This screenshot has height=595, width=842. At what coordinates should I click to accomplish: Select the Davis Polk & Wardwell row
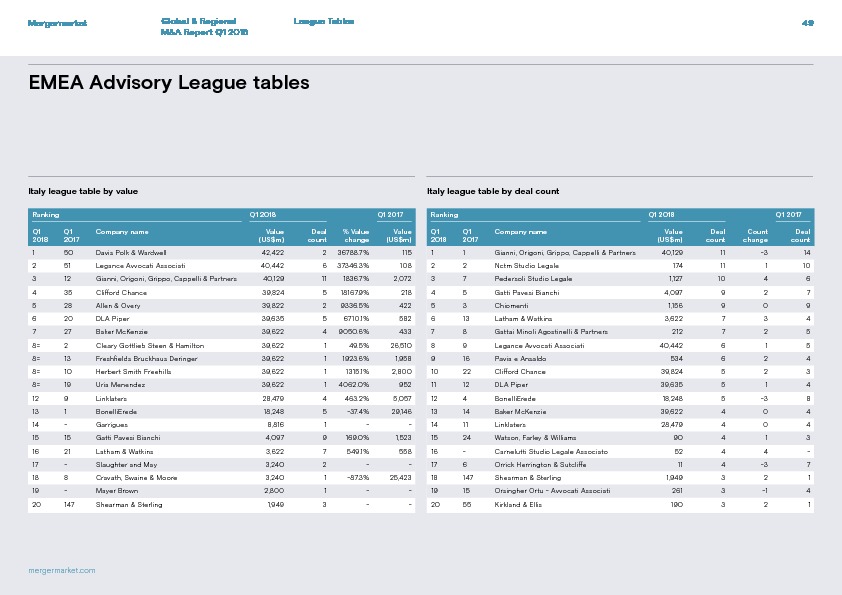click(222, 252)
